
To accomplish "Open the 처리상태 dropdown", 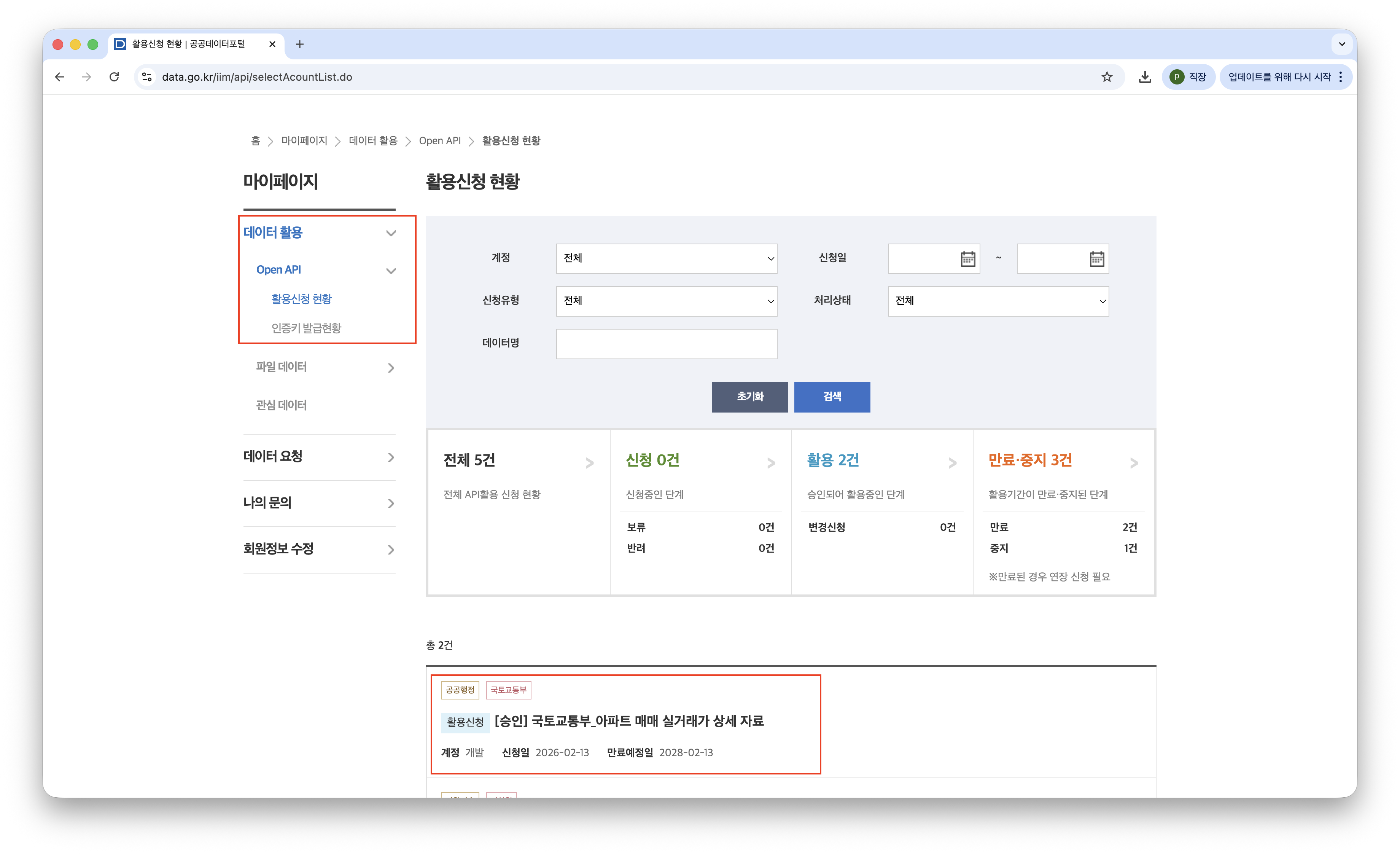I will (998, 301).
